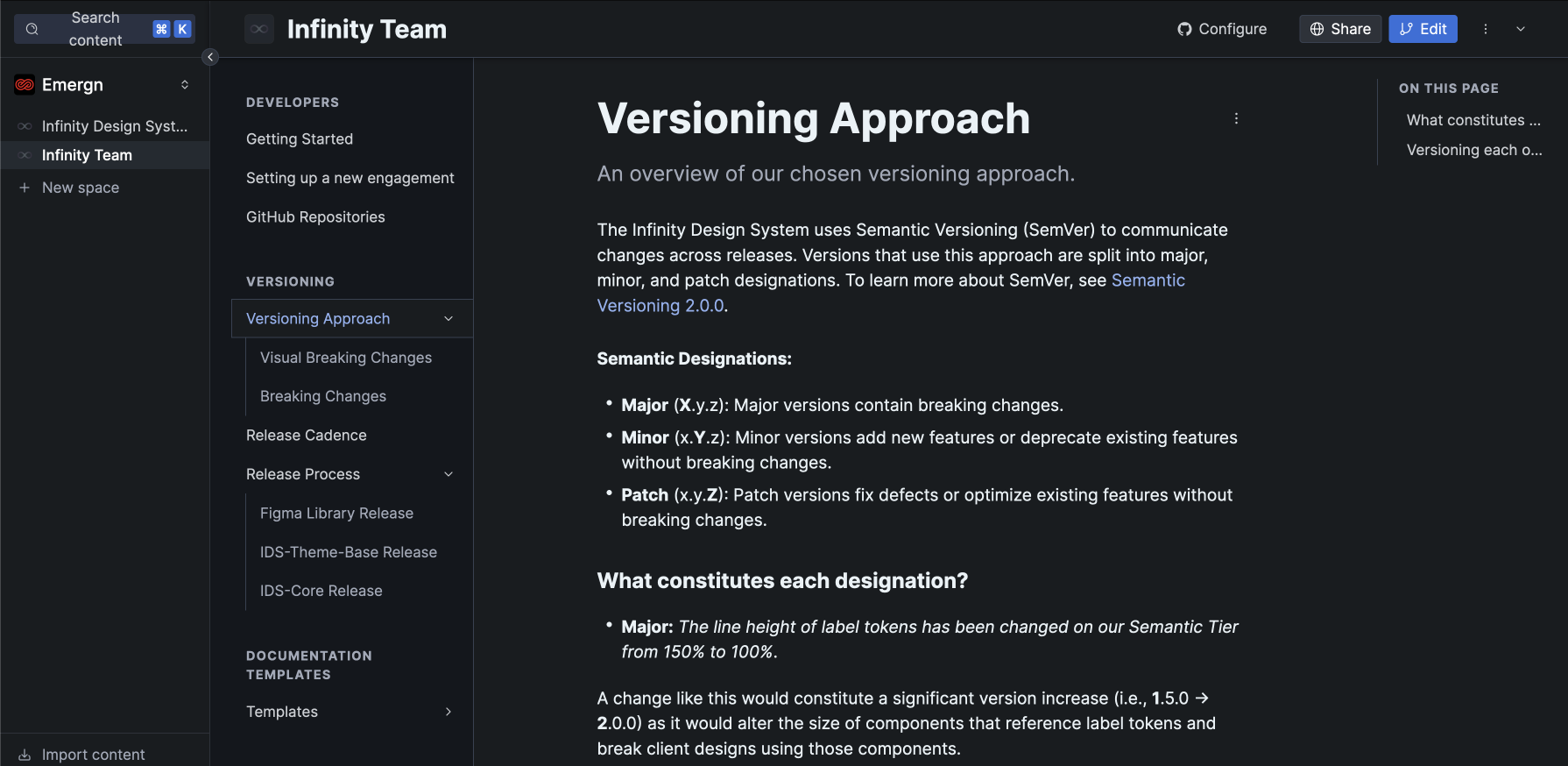Go to the Release Cadence page
The height and width of the screenshot is (766, 1568).
307,436
